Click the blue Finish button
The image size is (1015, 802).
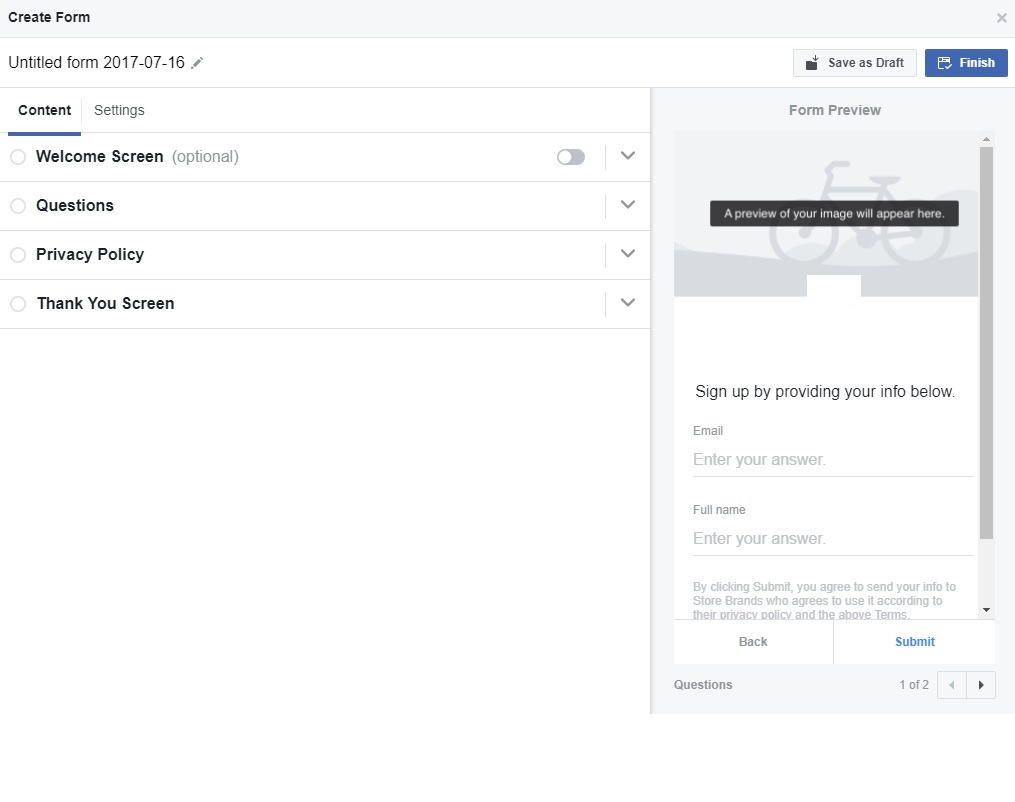point(966,63)
